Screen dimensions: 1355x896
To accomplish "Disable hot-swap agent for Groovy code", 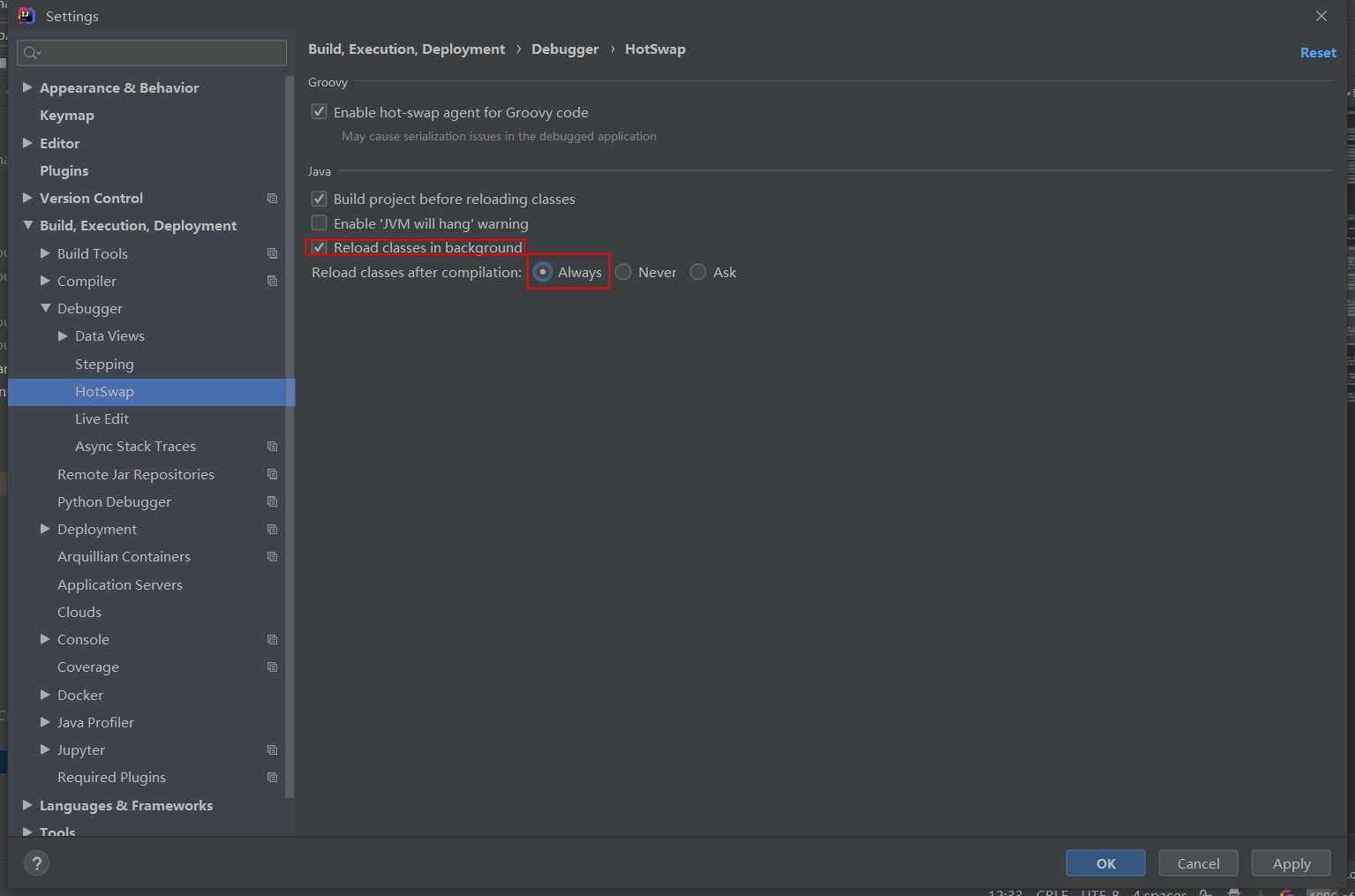I will tap(320, 112).
